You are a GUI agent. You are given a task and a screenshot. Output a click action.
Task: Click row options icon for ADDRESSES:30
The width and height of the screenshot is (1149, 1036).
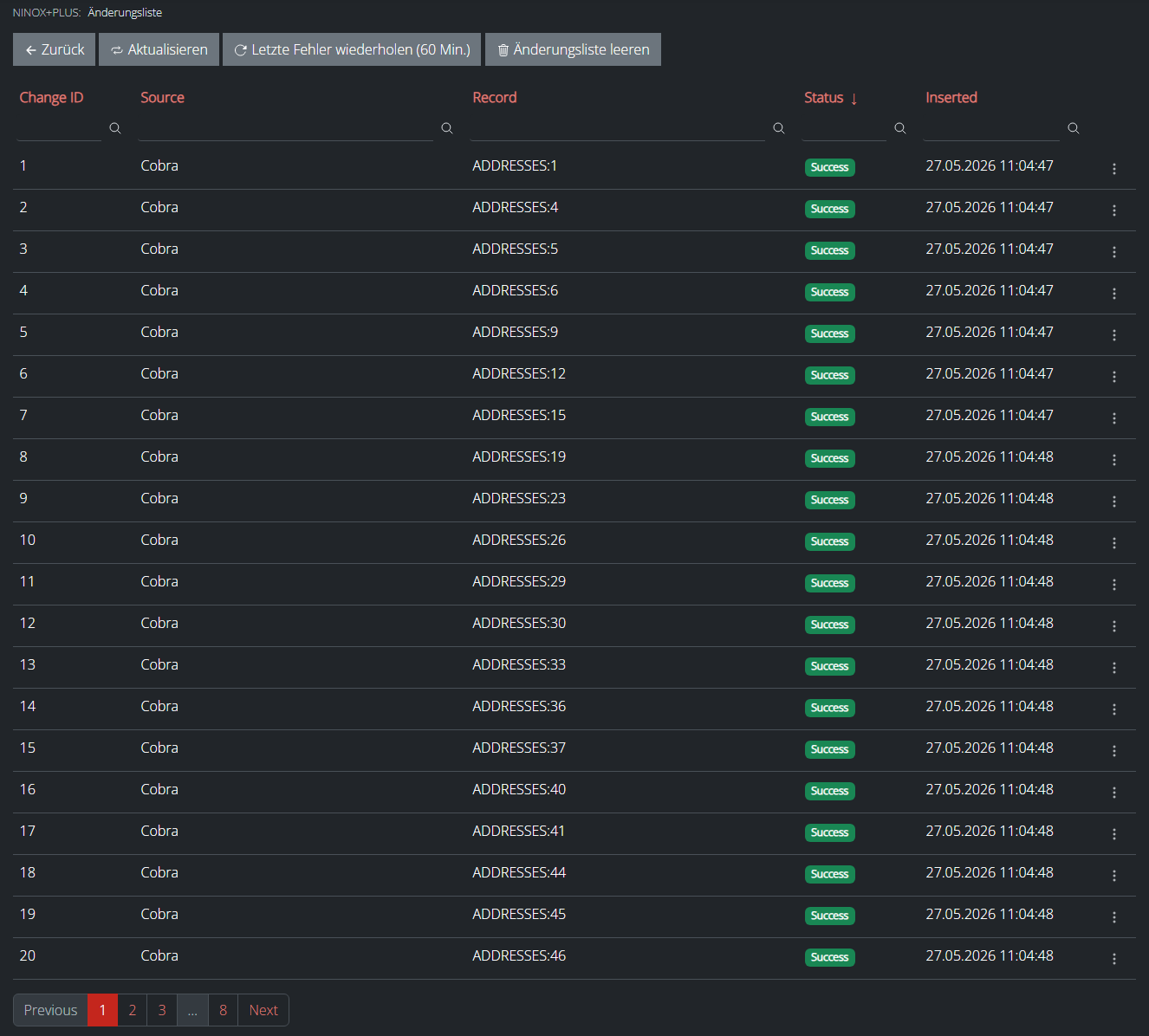point(1114,626)
